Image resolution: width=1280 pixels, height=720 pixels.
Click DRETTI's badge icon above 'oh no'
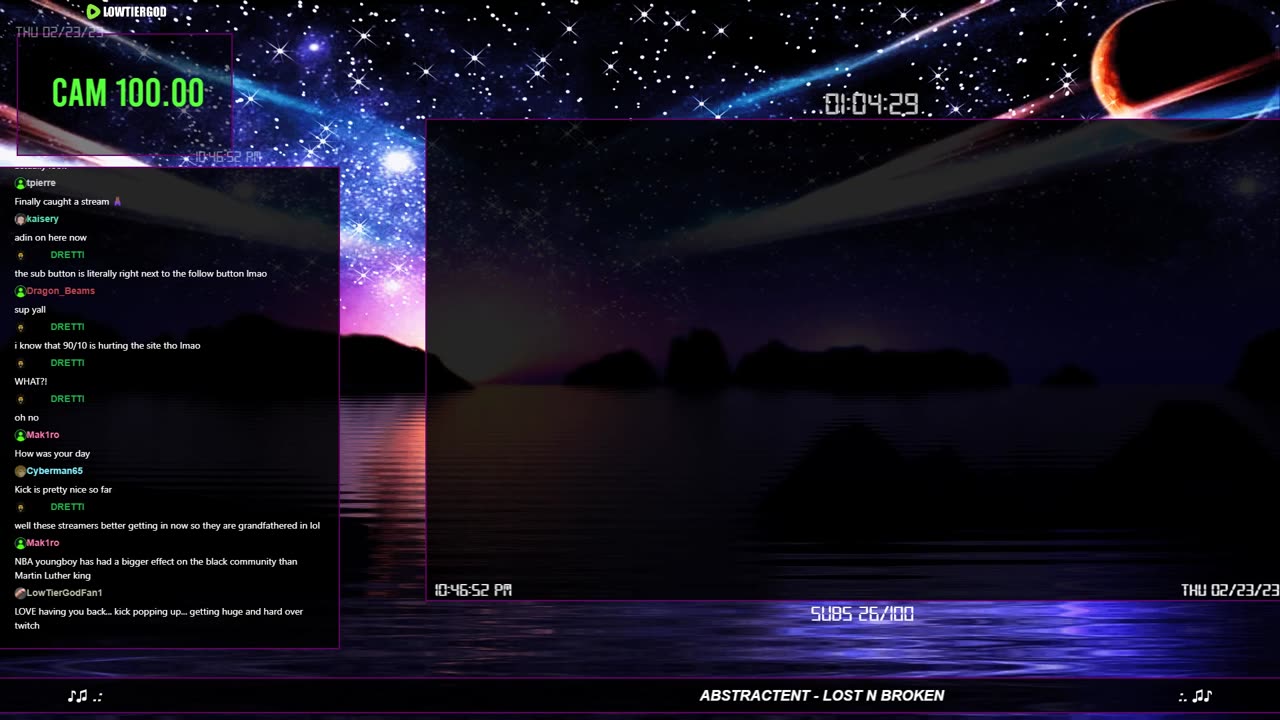pos(20,400)
